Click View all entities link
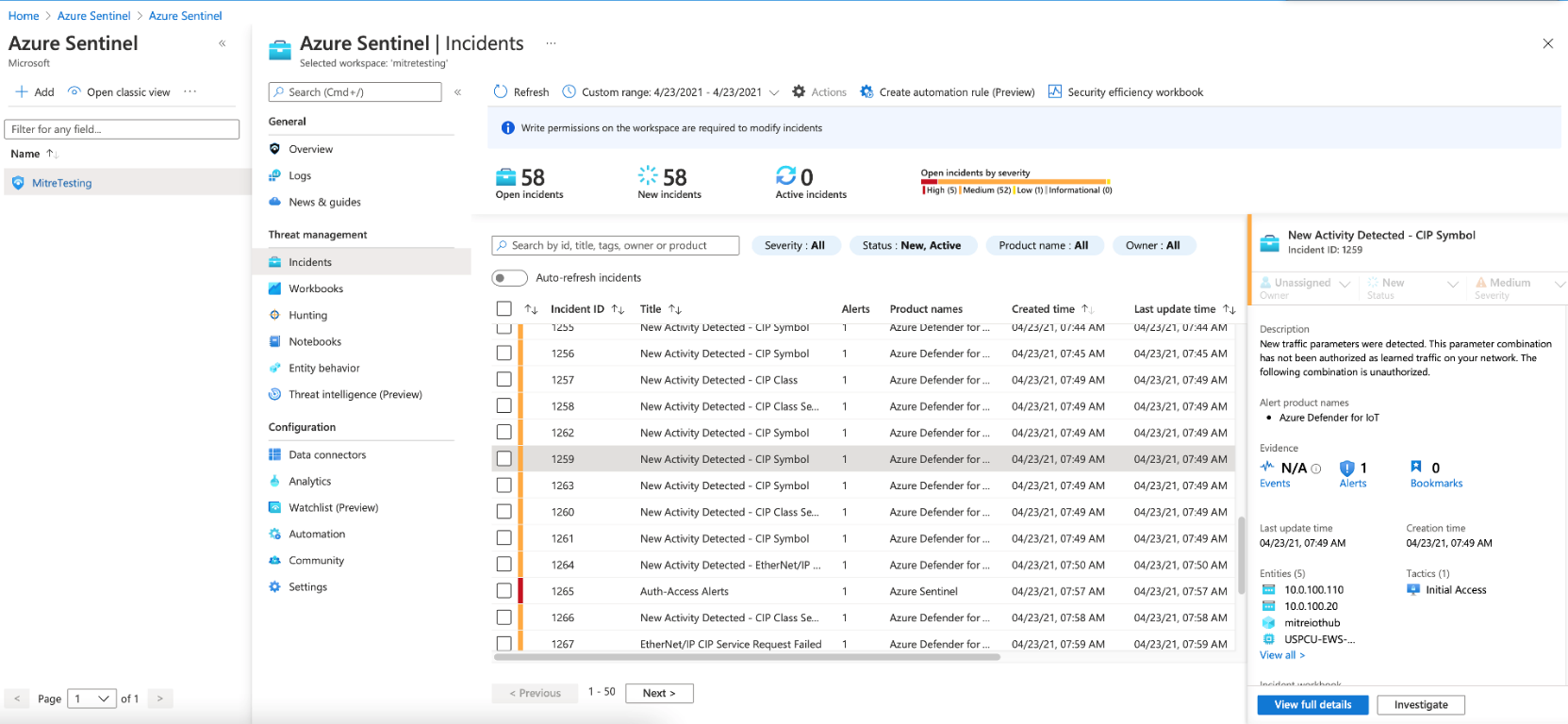Image resolution: width=1568 pixels, height=724 pixels. pyautogui.click(x=1282, y=655)
